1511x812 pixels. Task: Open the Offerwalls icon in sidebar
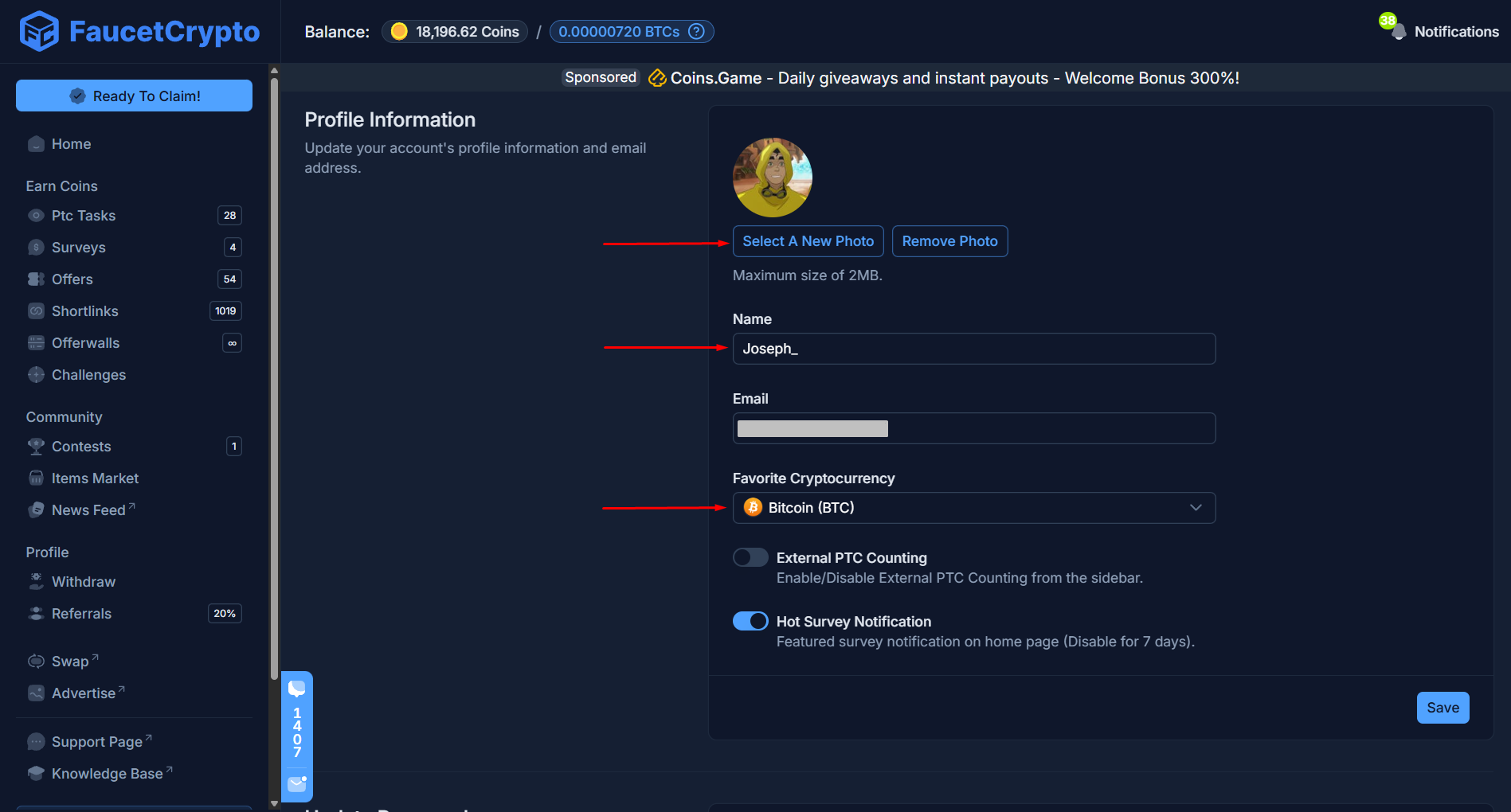tap(36, 342)
